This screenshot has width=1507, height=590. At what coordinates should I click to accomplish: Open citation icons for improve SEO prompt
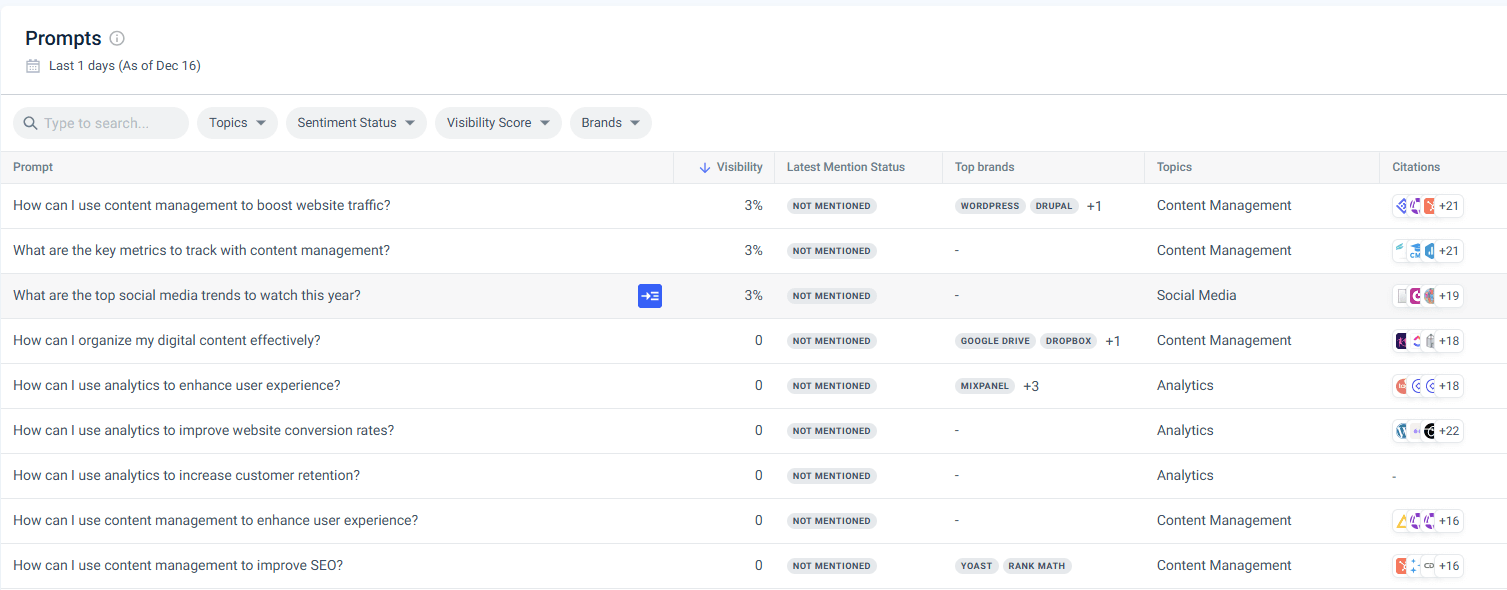[x=1427, y=566]
